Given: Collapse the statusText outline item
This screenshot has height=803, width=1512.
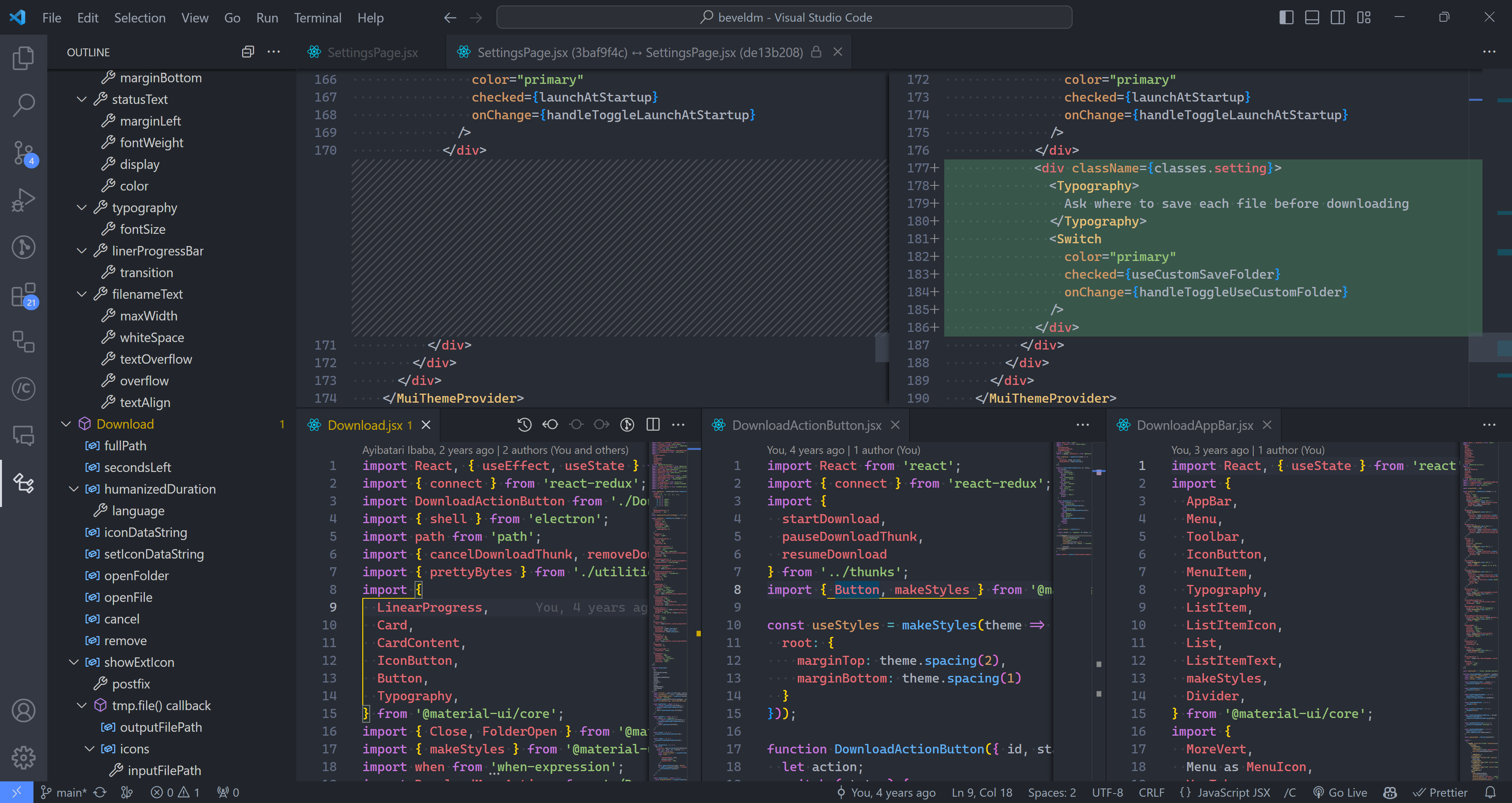Looking at the screenshot, I should [x=82, y=99].
